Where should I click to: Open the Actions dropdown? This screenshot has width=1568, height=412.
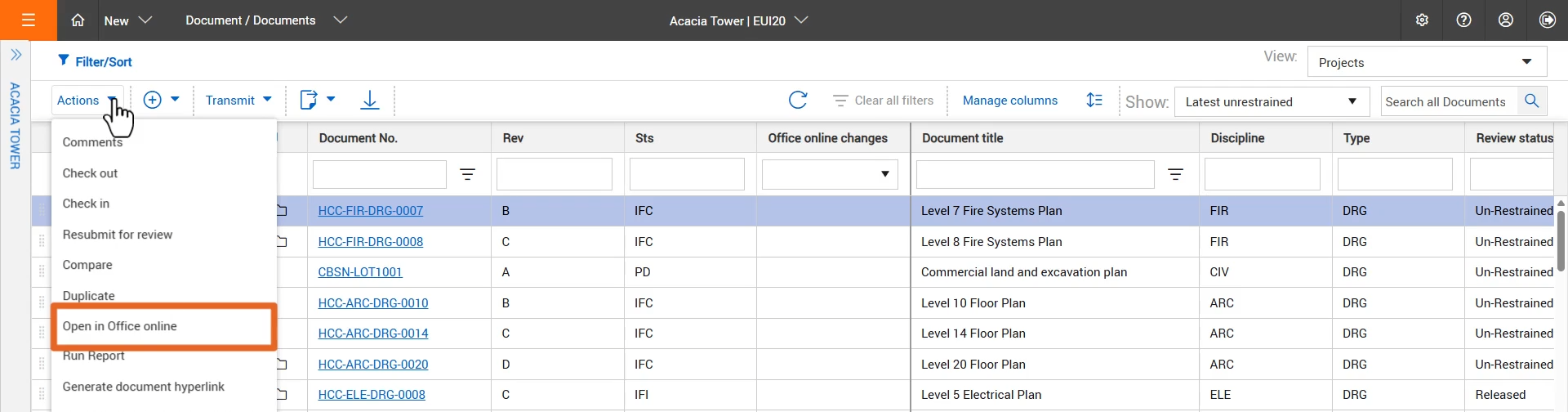(x=87, y=100)
